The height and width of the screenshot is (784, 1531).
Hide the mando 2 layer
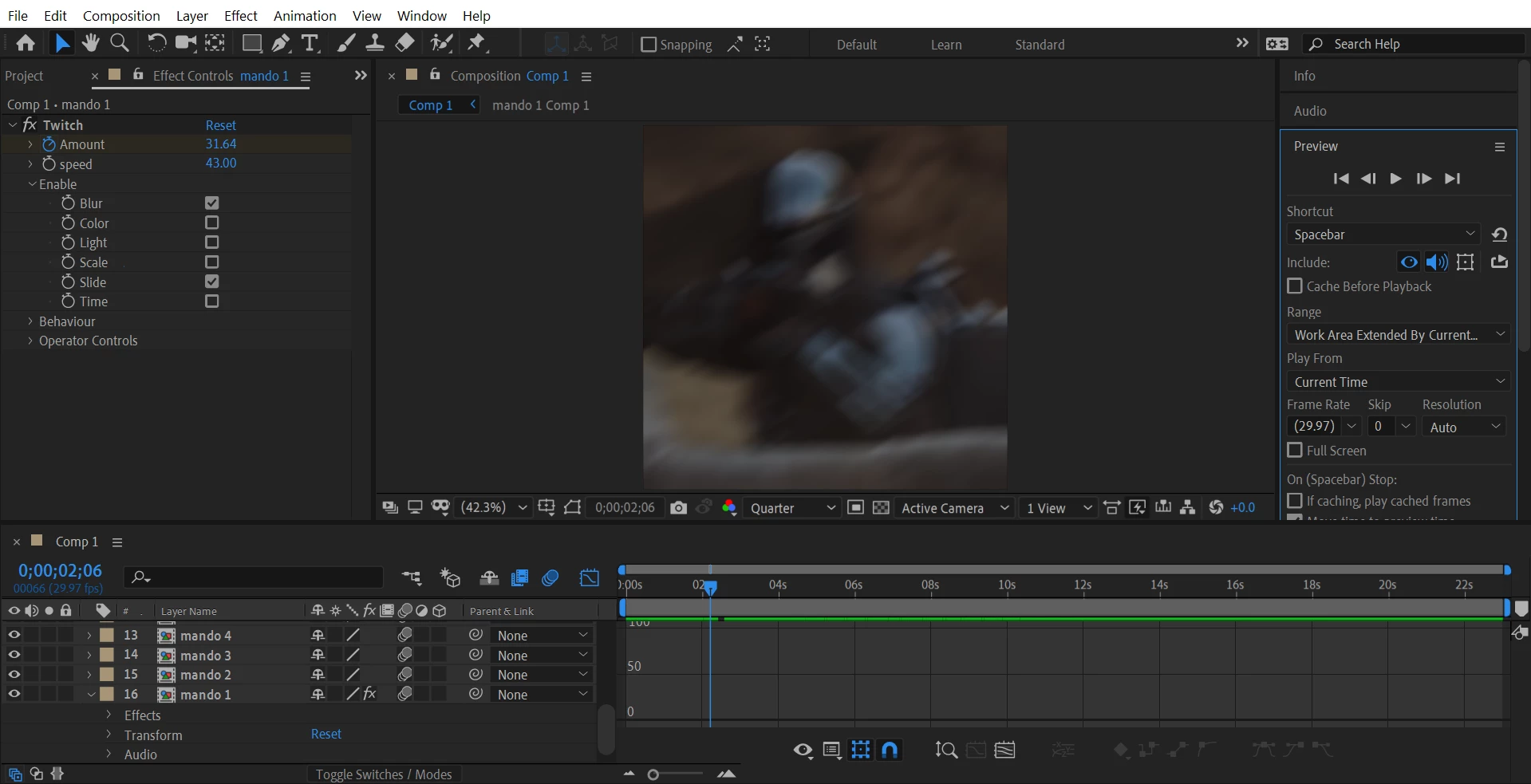[14, 674]
